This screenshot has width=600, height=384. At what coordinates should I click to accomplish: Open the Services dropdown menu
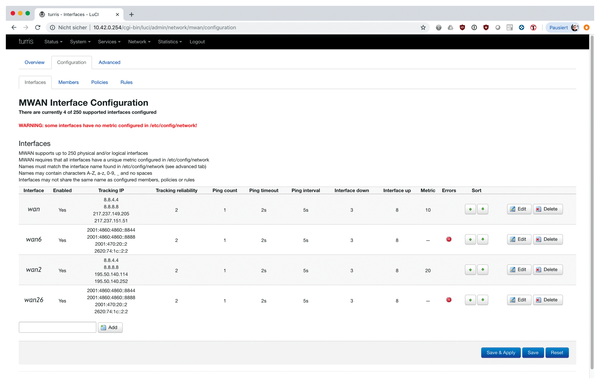tap(109, 42)
